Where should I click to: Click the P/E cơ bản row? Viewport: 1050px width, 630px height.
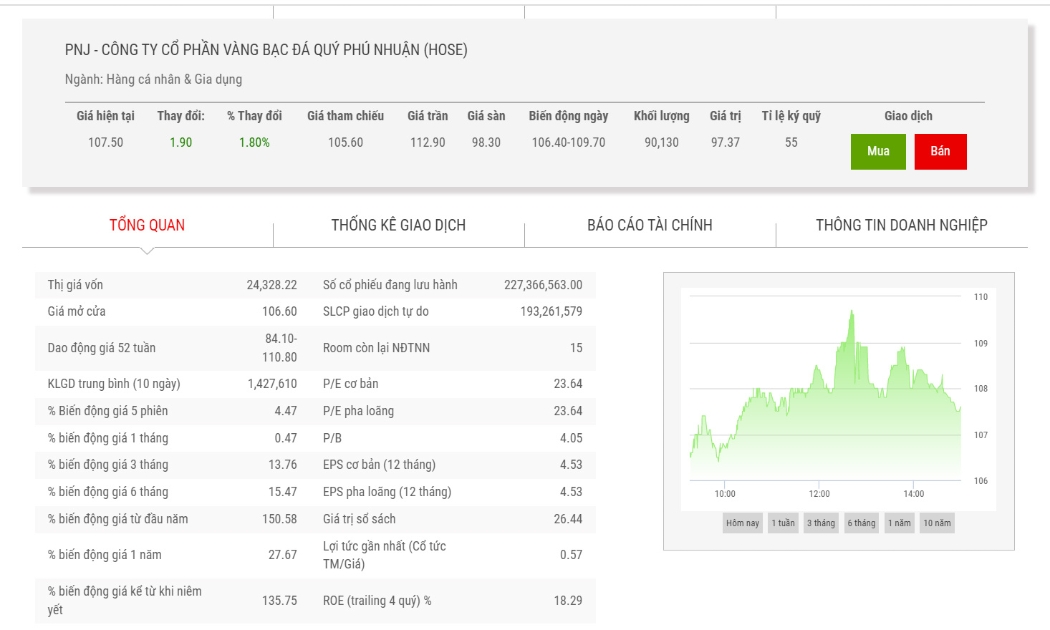click(x=453, y=384)
